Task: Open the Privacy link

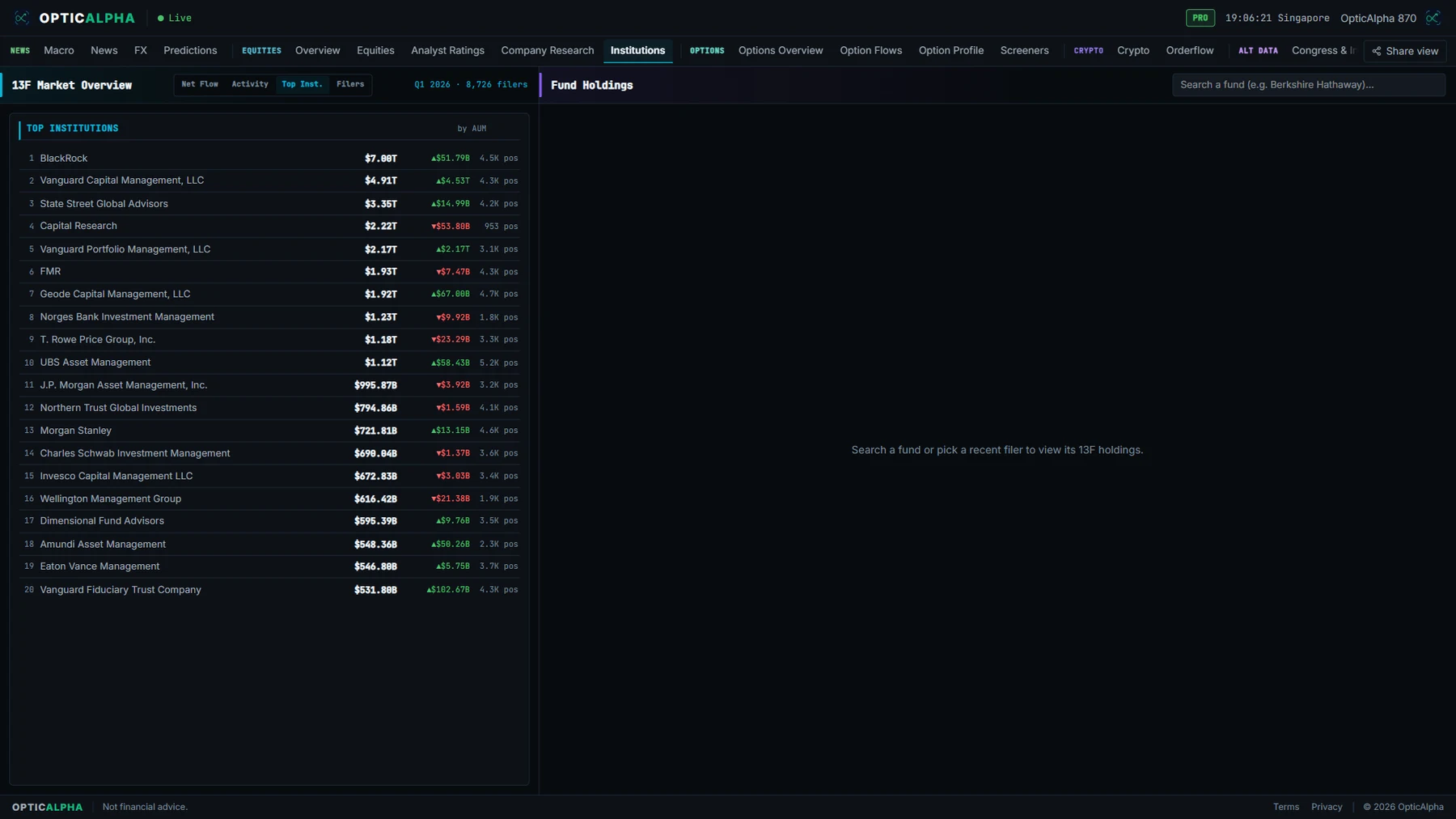Action: click(x=1327, y=807)
